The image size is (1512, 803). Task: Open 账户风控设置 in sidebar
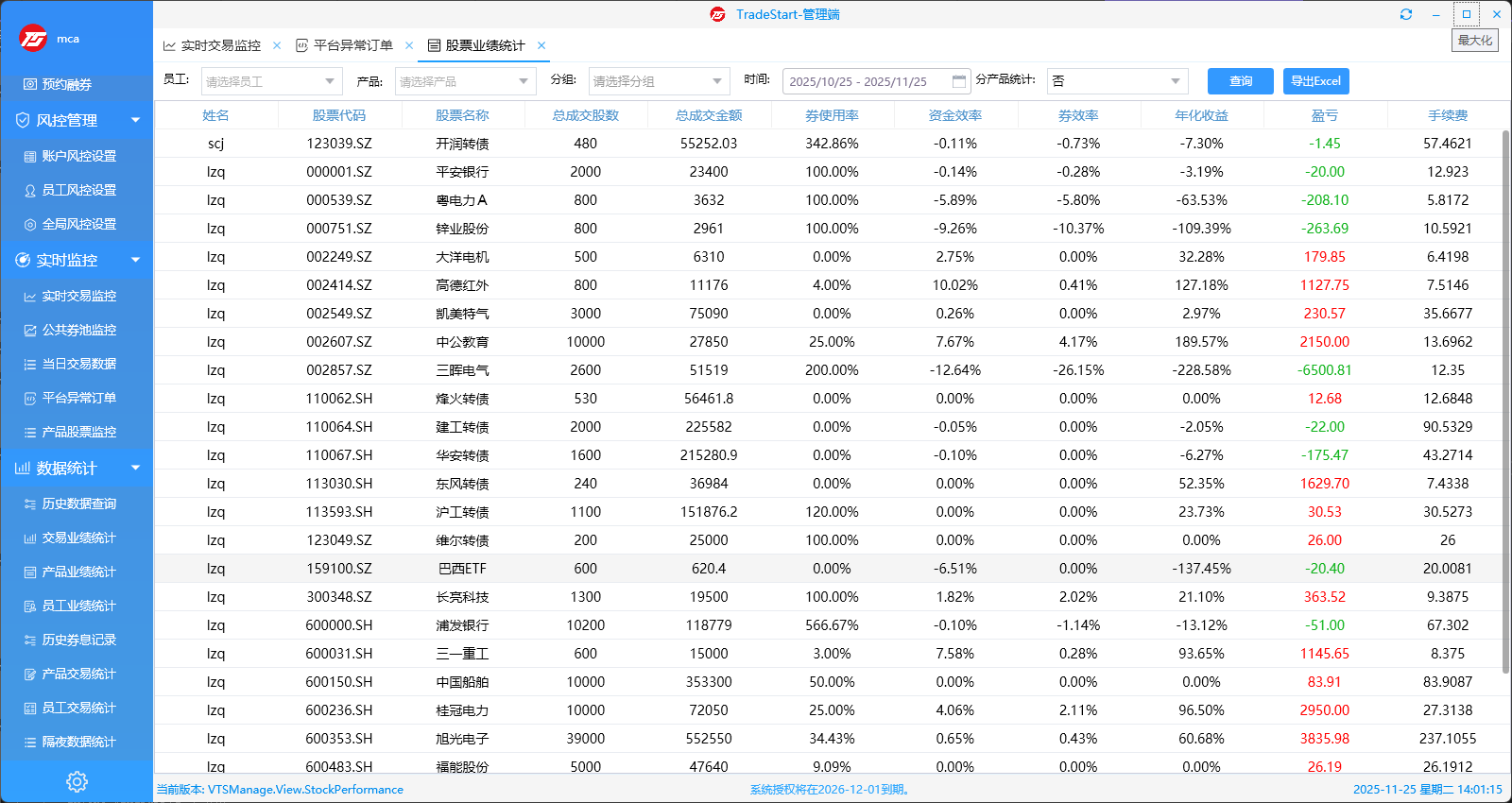click(78, 156)
